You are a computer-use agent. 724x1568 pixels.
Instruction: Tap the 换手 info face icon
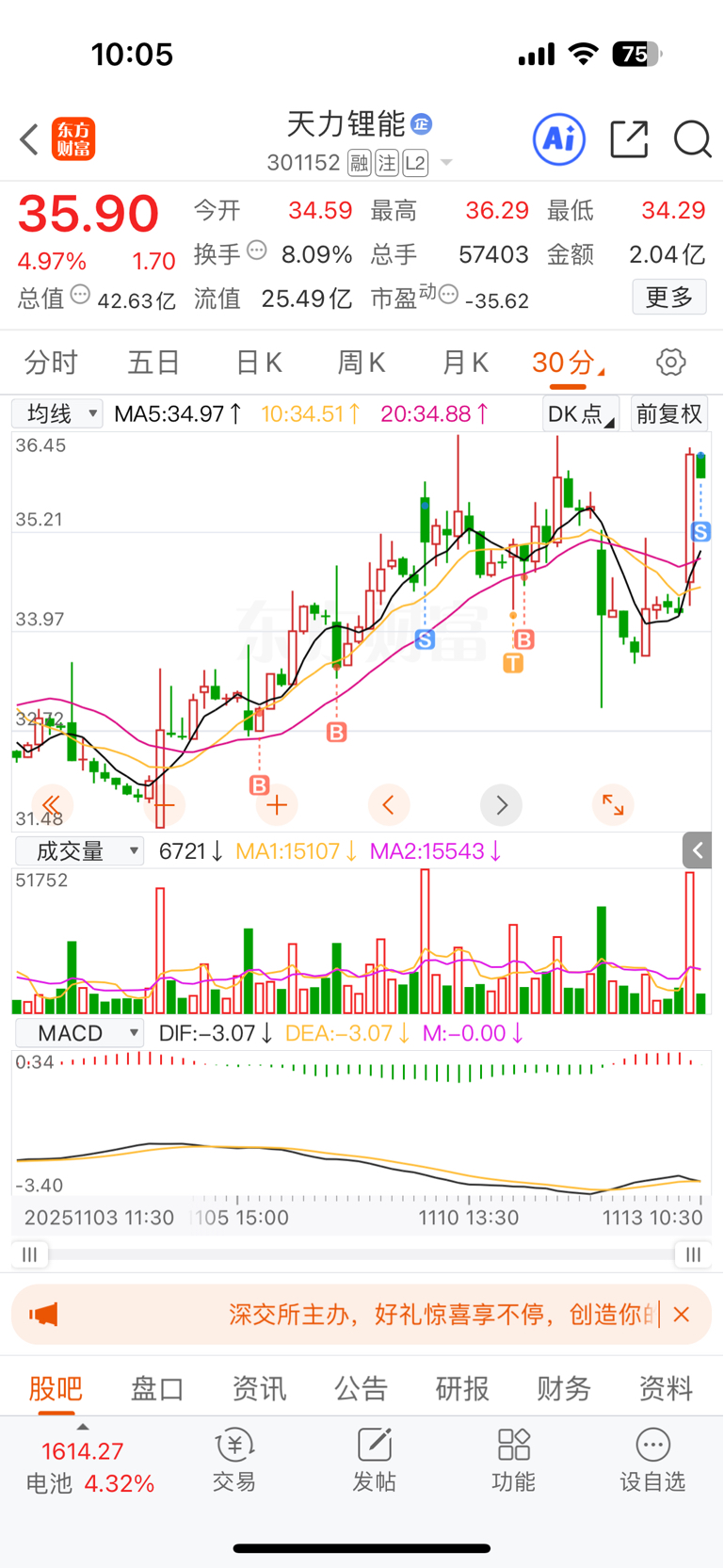click(x=257, y=251)
